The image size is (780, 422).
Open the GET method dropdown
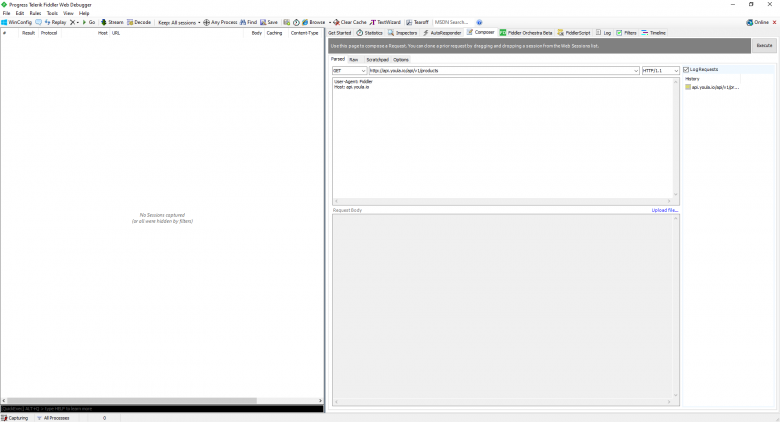tap(349, 71)
